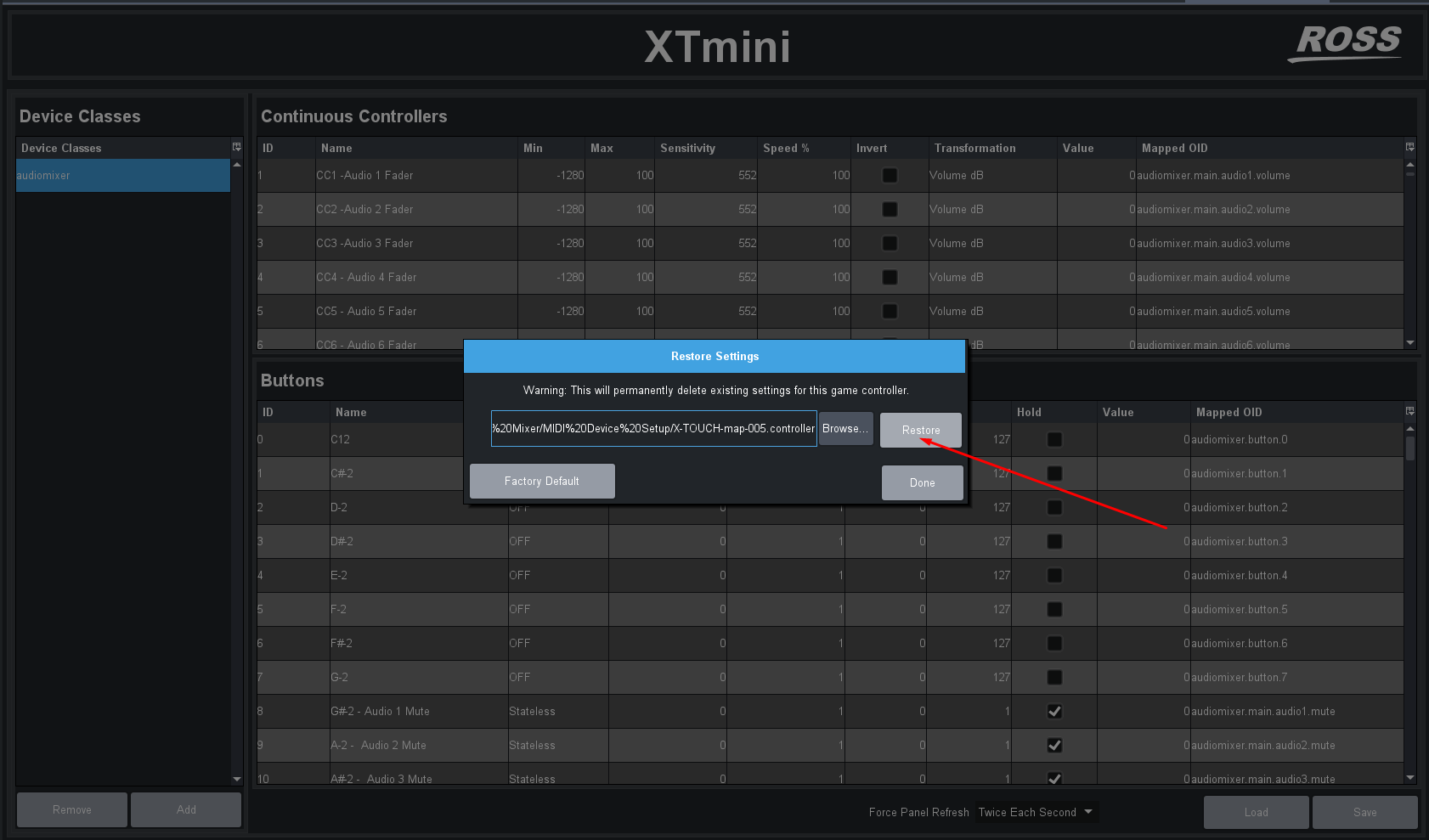The height and width of the screenshot is (840, 1429).
Task: Click scroll-down arrow of Buttons table
Action: pos(1410,777)
